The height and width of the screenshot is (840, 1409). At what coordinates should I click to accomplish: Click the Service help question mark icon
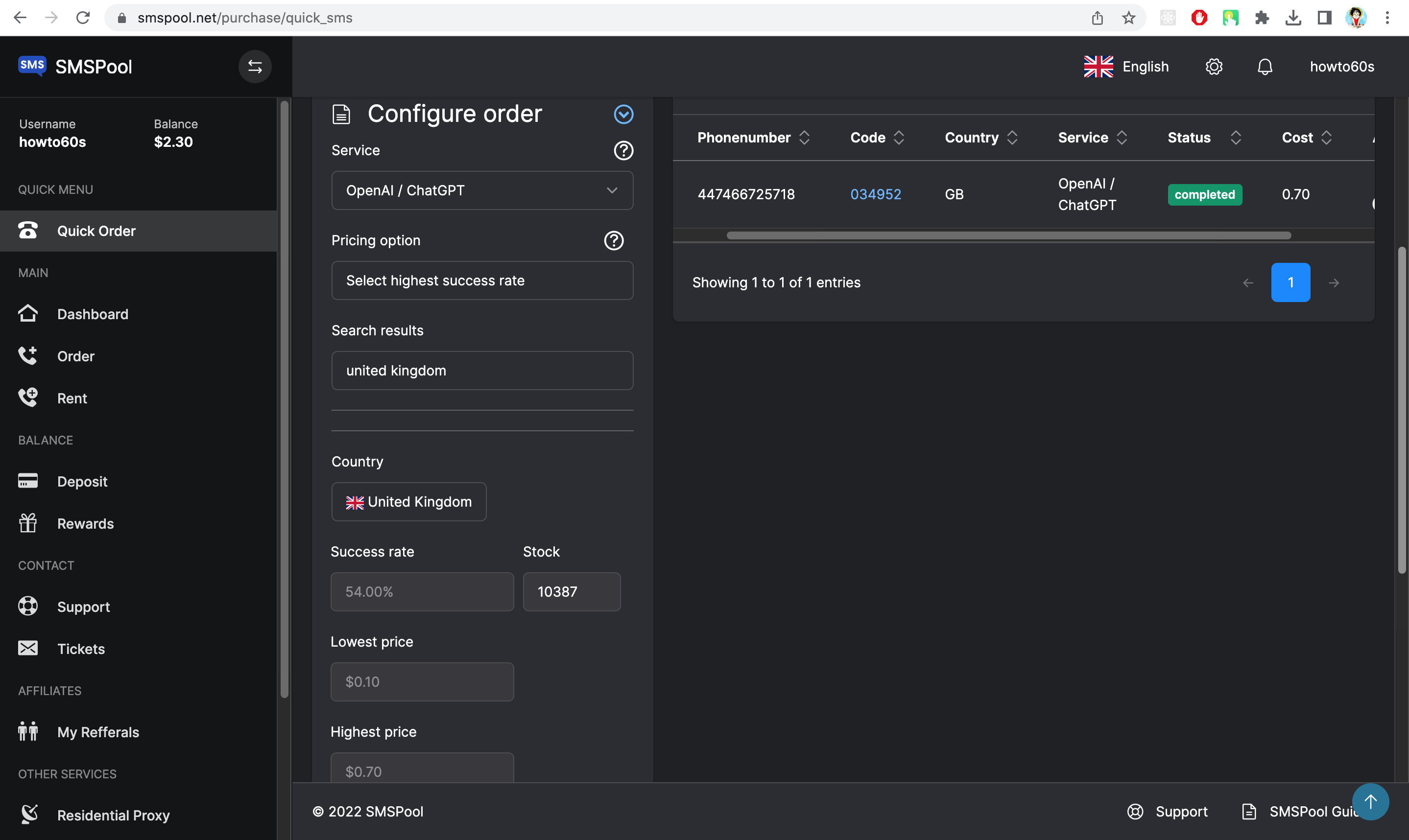point(623,151)
